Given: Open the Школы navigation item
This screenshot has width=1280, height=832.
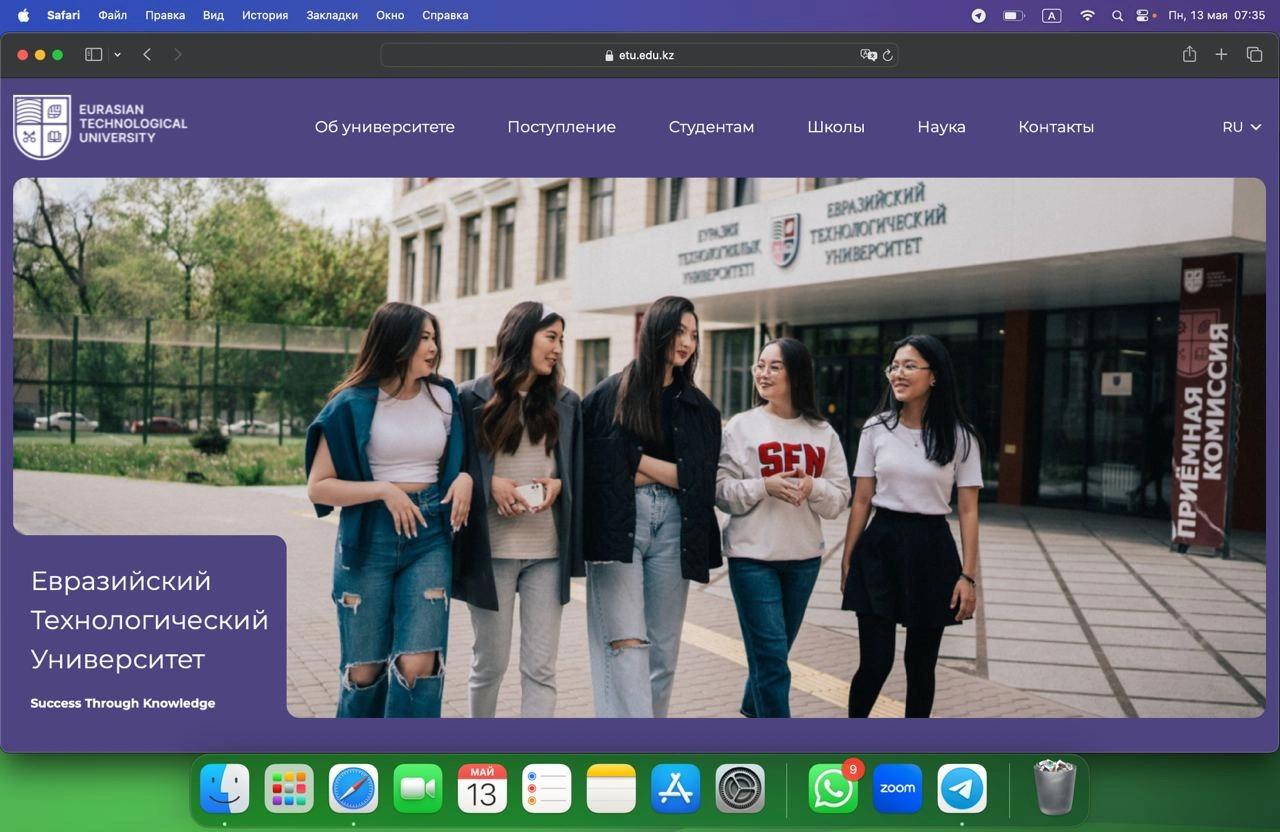Looking at the screenshot, I should click(x=836, y=127).
